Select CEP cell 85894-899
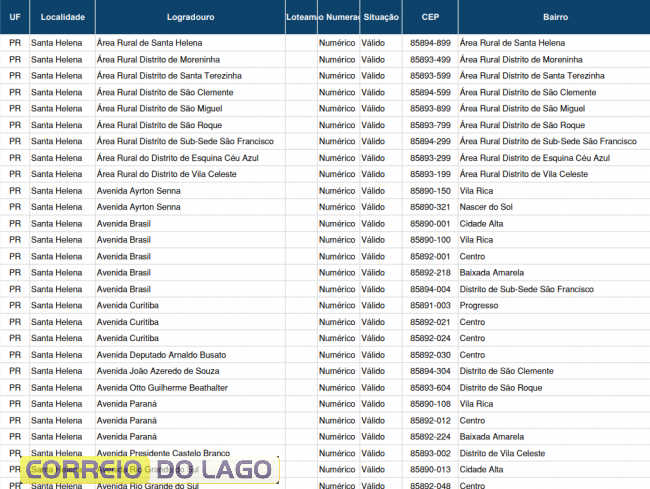 [430, 43]
